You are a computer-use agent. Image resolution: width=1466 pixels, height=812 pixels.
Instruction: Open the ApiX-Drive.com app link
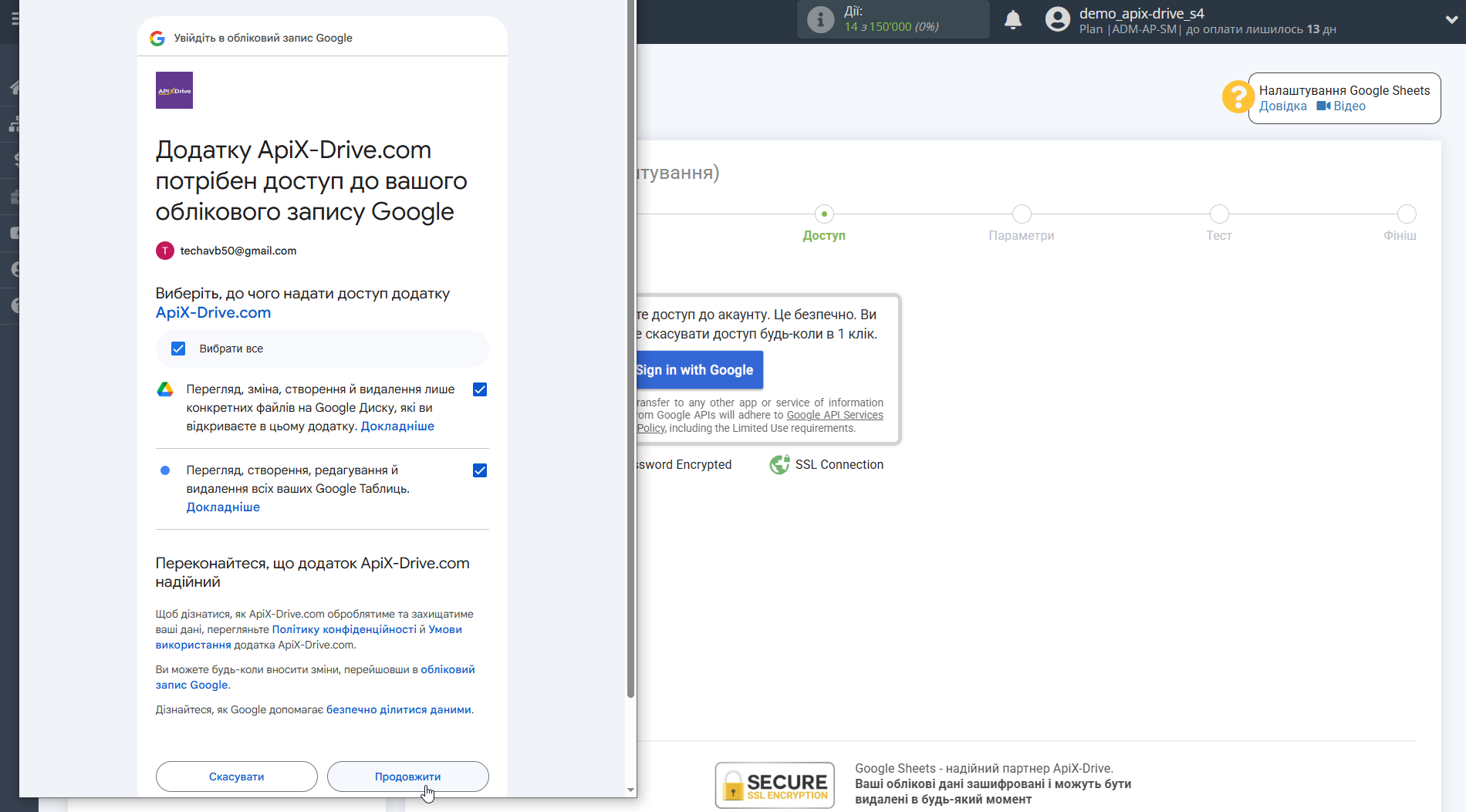coord(213,312)
